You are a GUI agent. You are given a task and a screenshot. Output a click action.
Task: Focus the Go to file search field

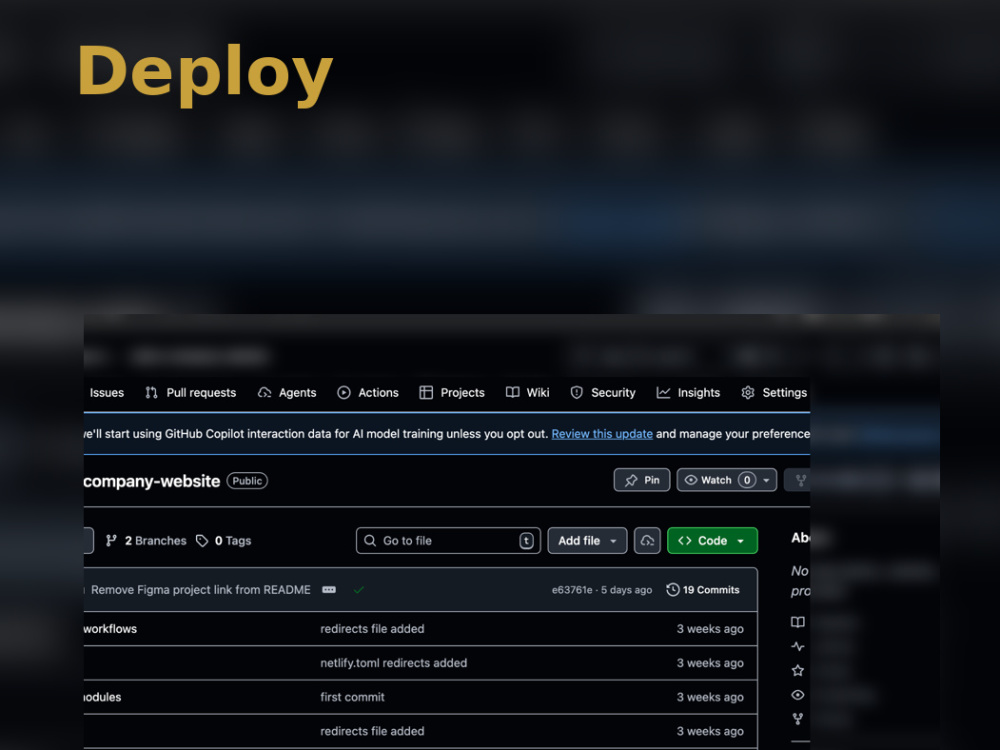click(x=448, y=541)
